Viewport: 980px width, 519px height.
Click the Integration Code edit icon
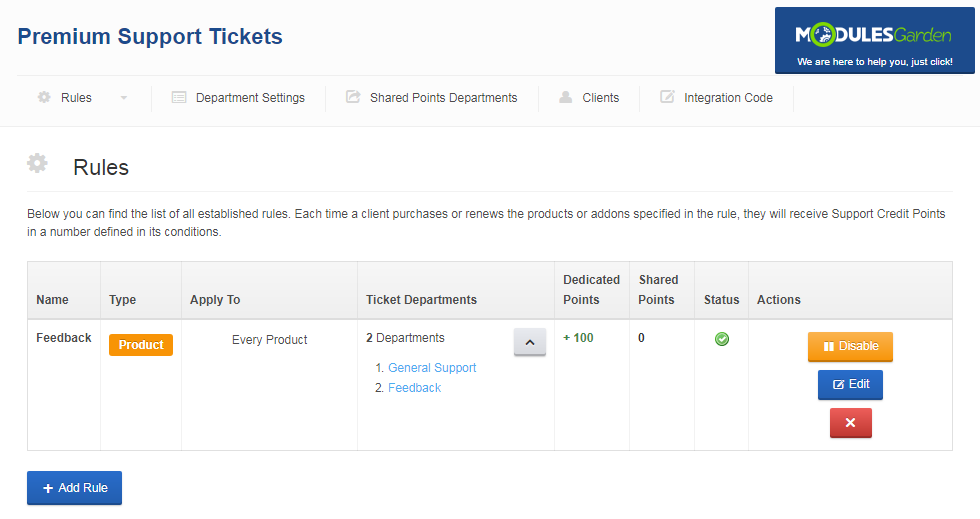[667, 97]
